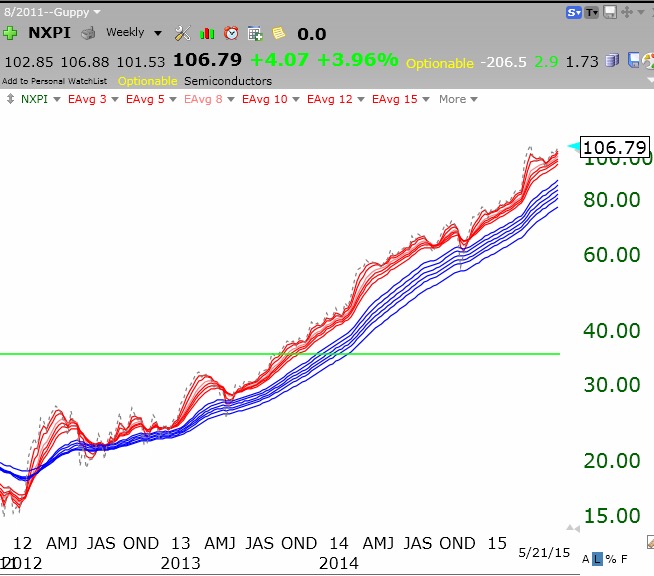The height and width of the screenshot is (576, 654).
Task: Click the Semiconductors industry link
Action: (x=228, y=81)
